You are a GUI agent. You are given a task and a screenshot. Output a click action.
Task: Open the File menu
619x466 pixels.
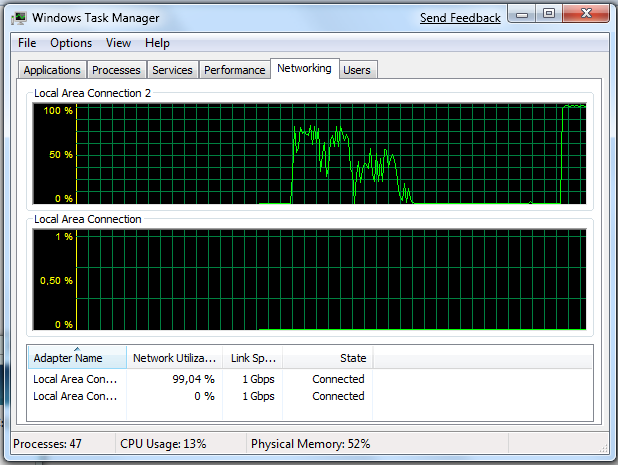pyautogui.click(x=27, y=43)
